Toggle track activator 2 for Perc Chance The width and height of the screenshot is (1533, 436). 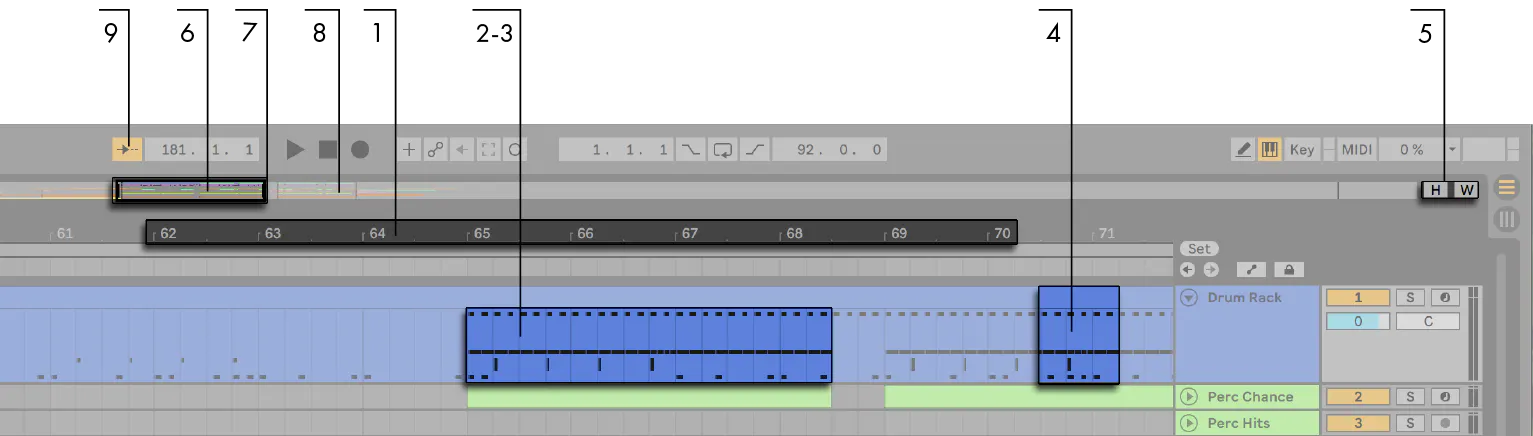pos(1358,397)
